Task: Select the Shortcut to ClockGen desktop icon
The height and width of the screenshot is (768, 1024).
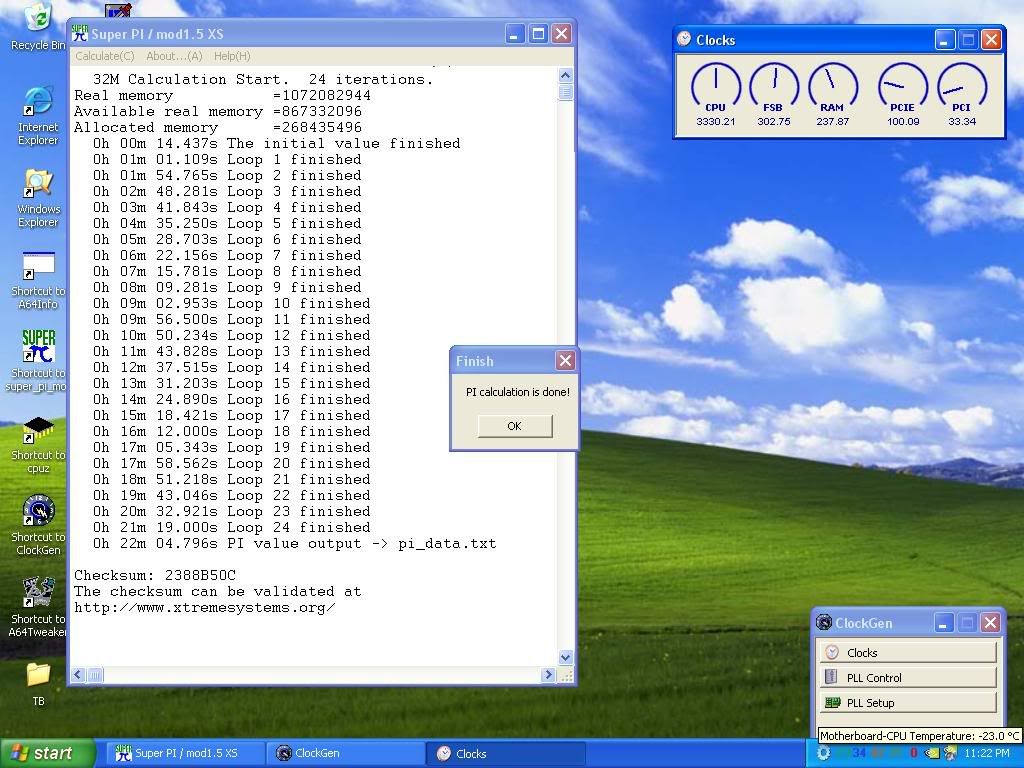Action: [x=38, y=526]
